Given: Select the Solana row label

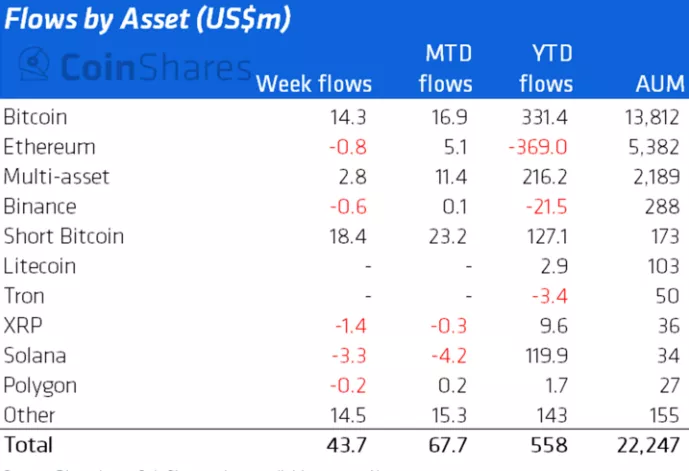Looking at the screenshot, I should pyautogui.click(x=36, y=356).
